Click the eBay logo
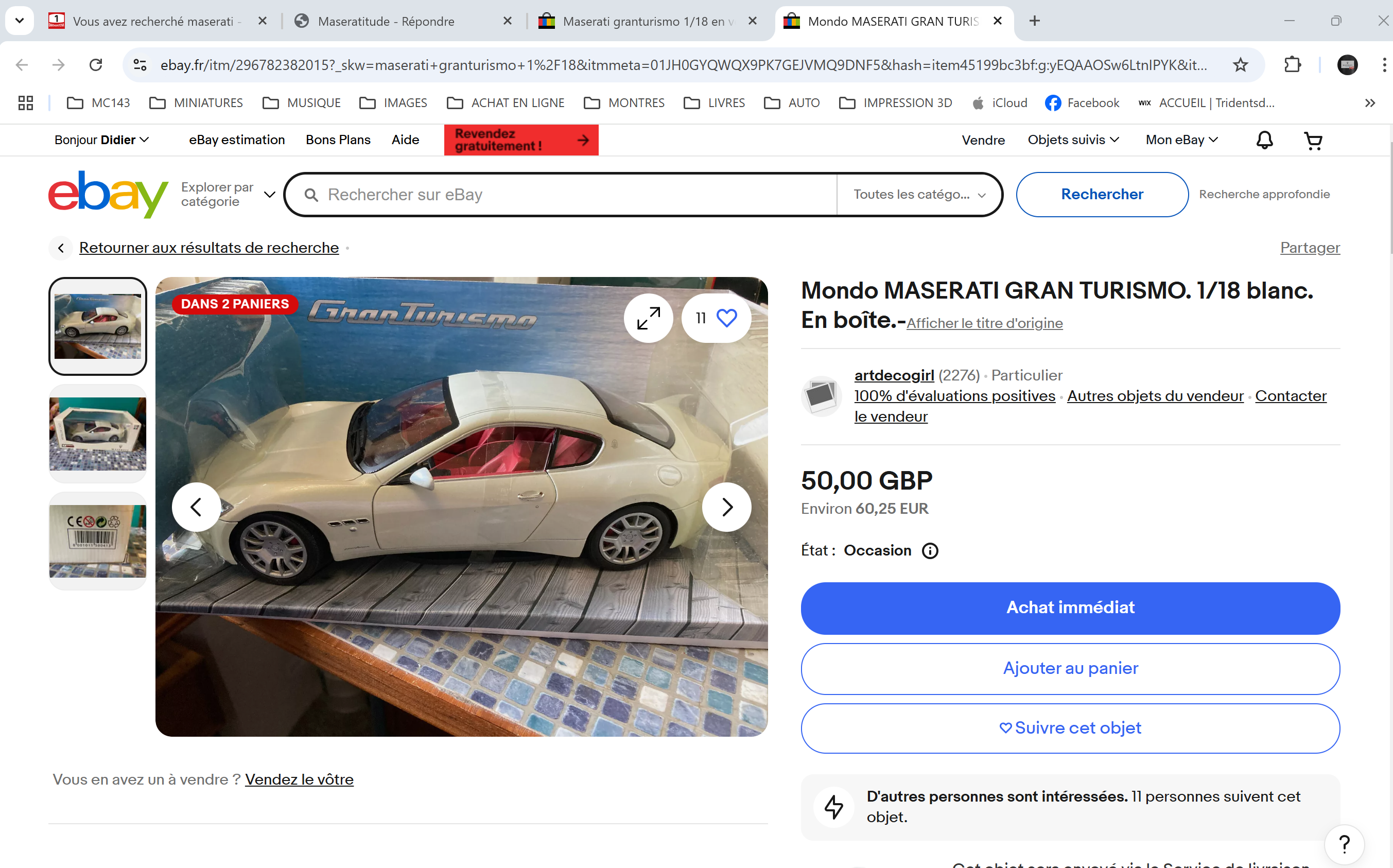Viewport: 1393px width, 868px height. [108, 194]
